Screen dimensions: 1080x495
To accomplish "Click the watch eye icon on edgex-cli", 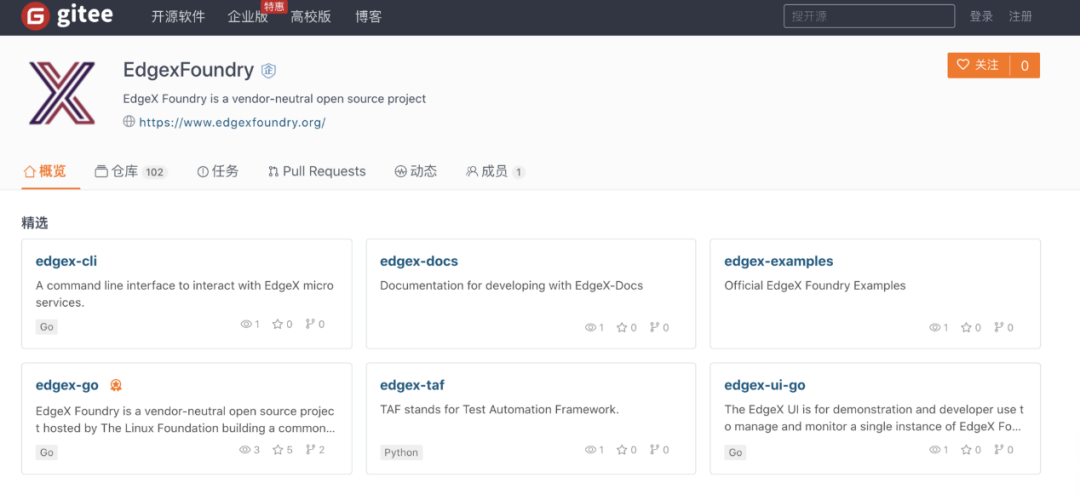I will (246, 325).
